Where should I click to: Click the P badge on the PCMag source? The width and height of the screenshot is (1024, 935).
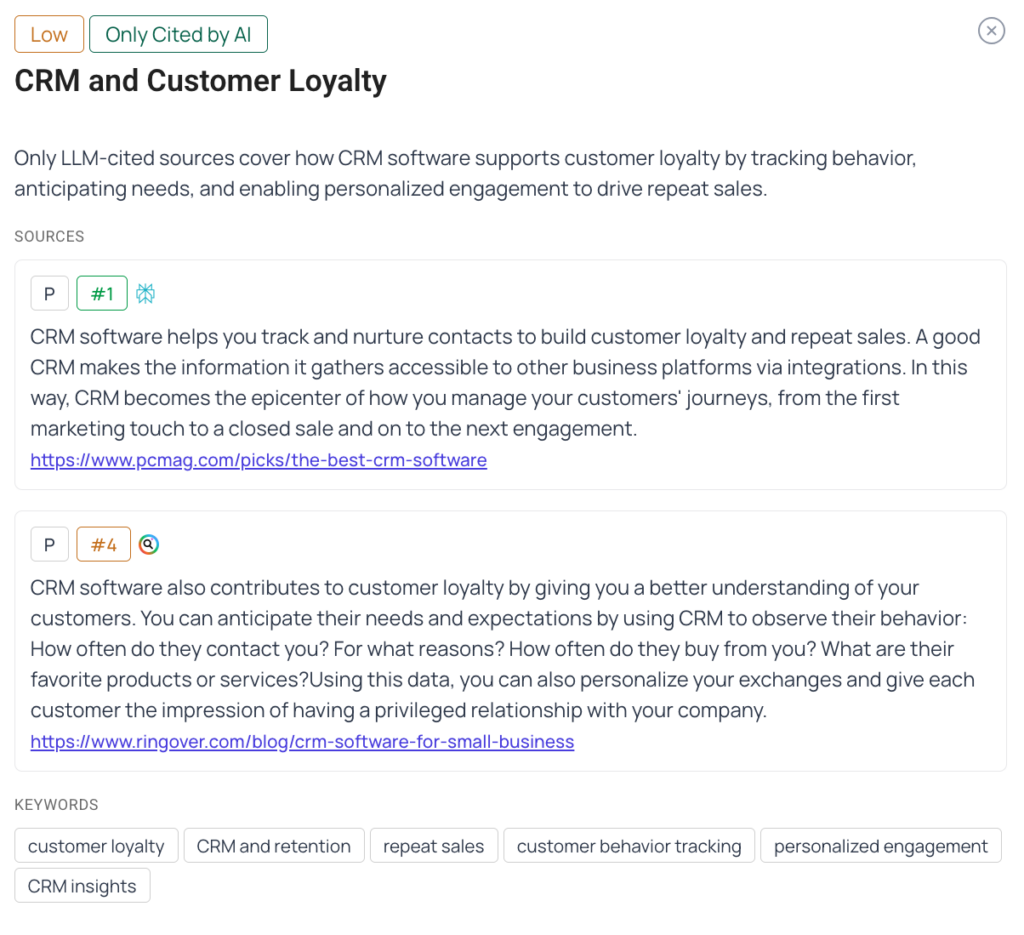(49, 294)
